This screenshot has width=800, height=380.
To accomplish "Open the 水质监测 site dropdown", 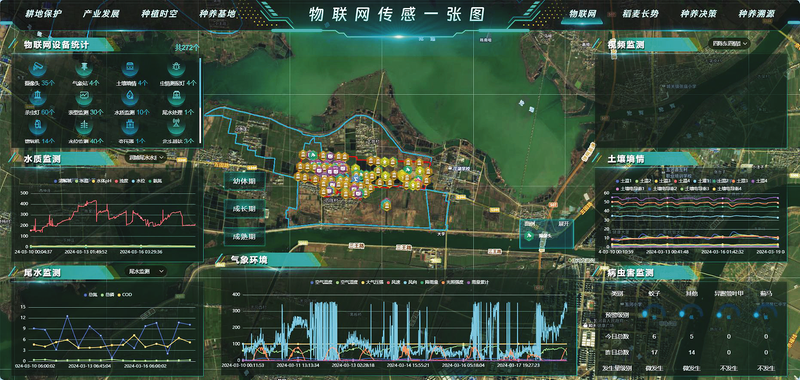I will tap(147, 158).
